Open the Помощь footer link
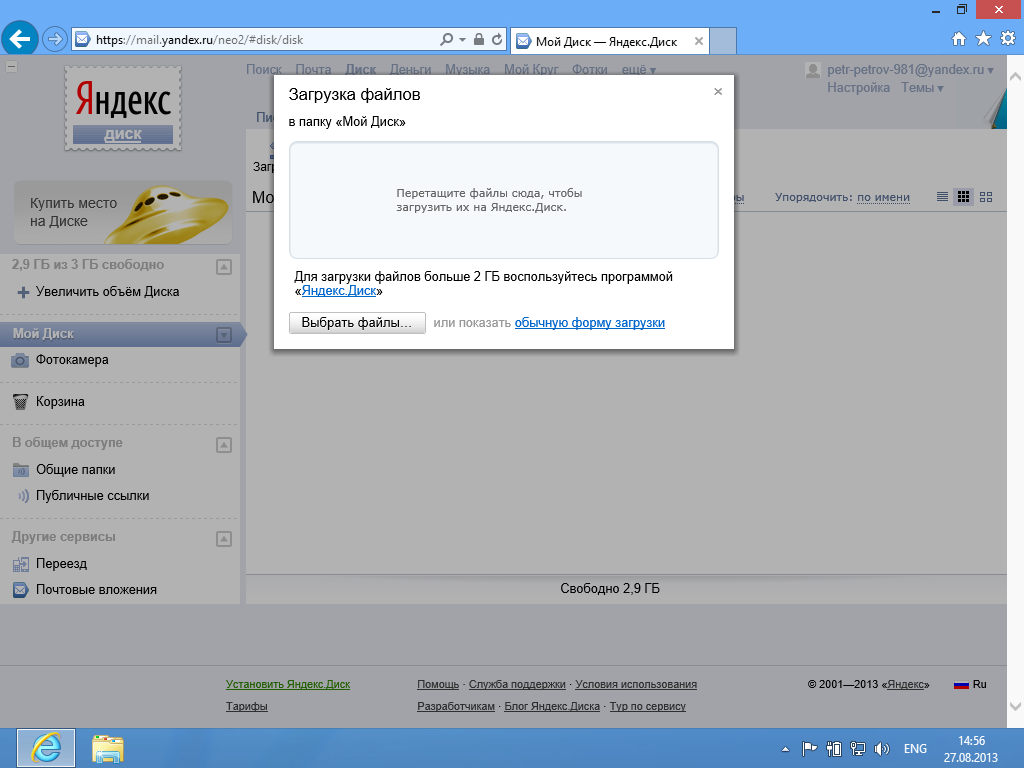Viewport: 1024px width, 768px height. pos(438,684)
